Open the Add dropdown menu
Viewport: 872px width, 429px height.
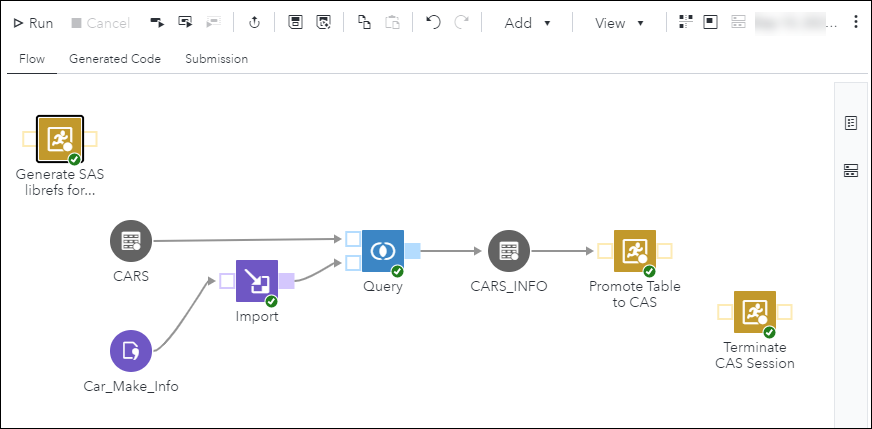coord(528,23)
